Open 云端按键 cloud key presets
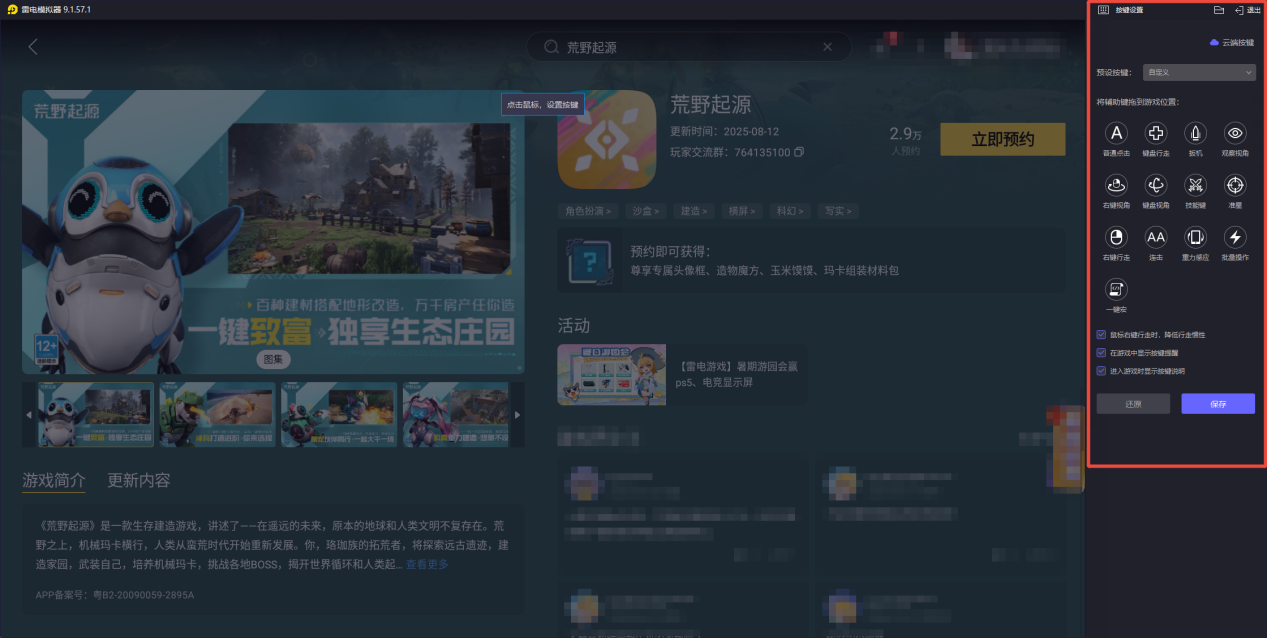This screenshot has width=1267, height=638. (x=1231, y=43)
